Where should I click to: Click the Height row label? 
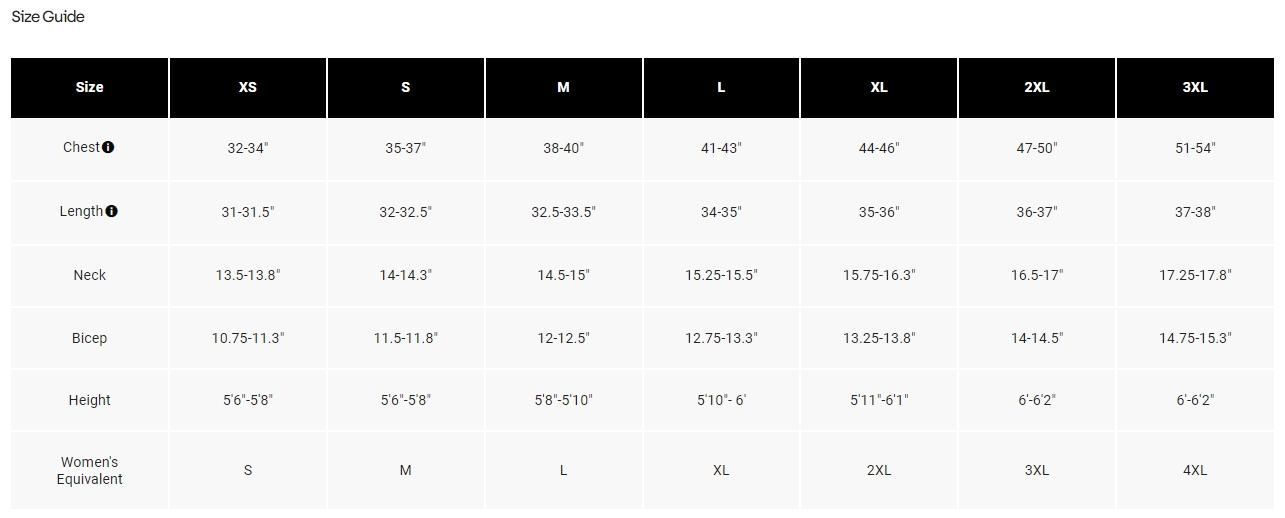pyautogui.click(x=89, y=400)
